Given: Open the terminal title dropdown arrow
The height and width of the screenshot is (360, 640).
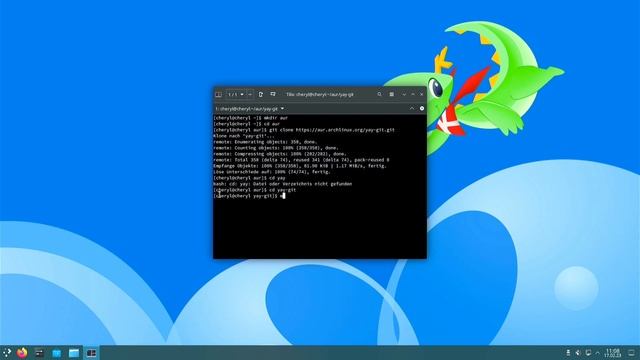Looking at the screenshot, I should pyautogui.click(x=282, y=109).
